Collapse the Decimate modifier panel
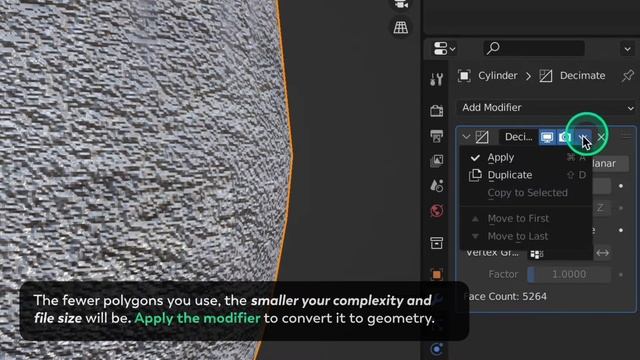640x360 pixels. [x=466, y=137]
